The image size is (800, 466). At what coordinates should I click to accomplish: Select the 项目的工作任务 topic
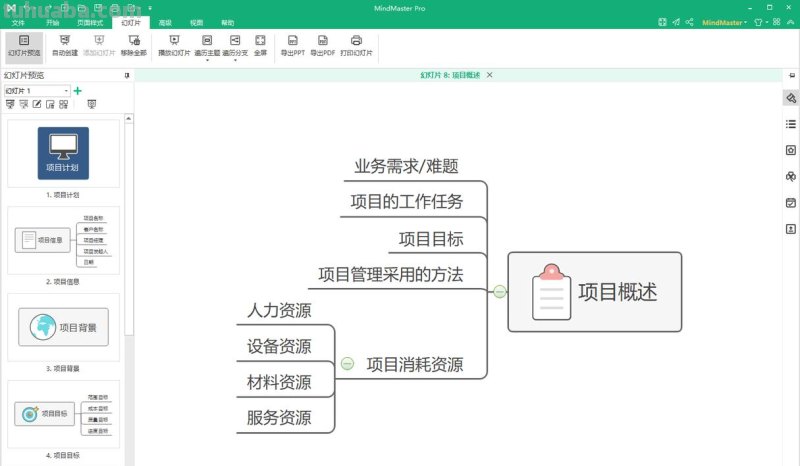[x=407, y=202]
